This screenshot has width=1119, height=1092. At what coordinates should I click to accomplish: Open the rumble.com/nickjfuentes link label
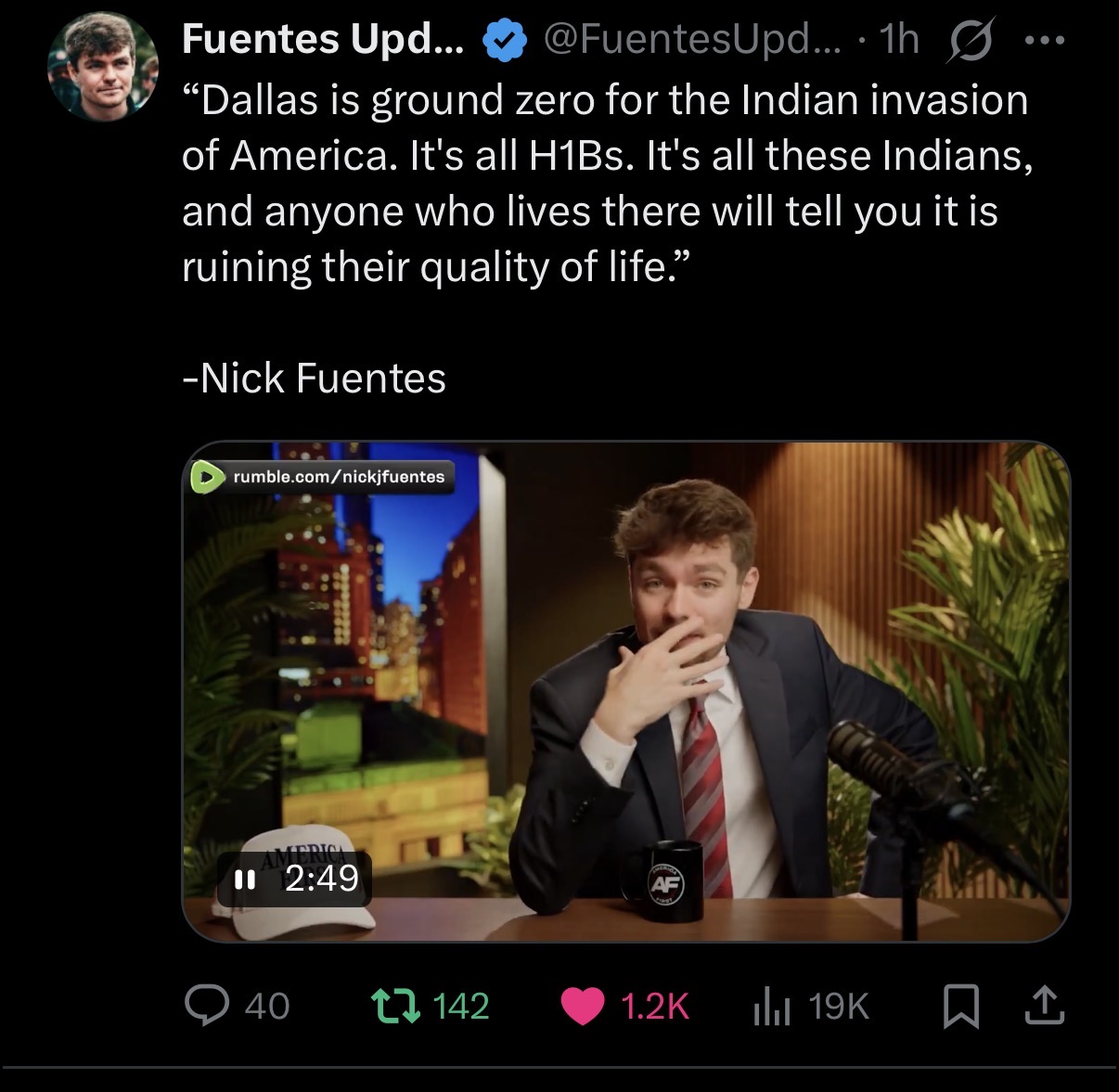tap(339, 477)
